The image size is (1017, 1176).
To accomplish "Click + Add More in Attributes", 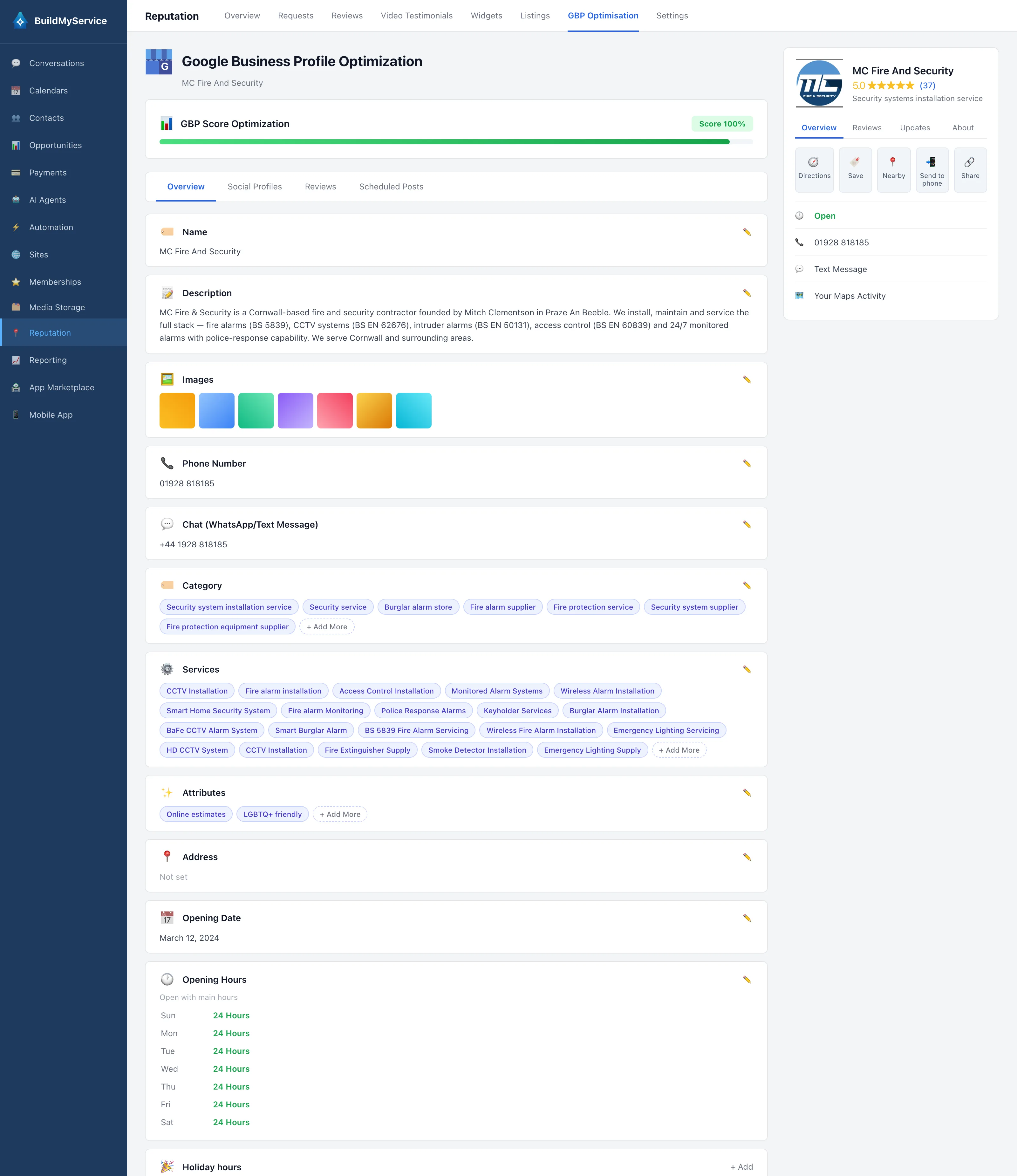I will [x=340, y=814].
